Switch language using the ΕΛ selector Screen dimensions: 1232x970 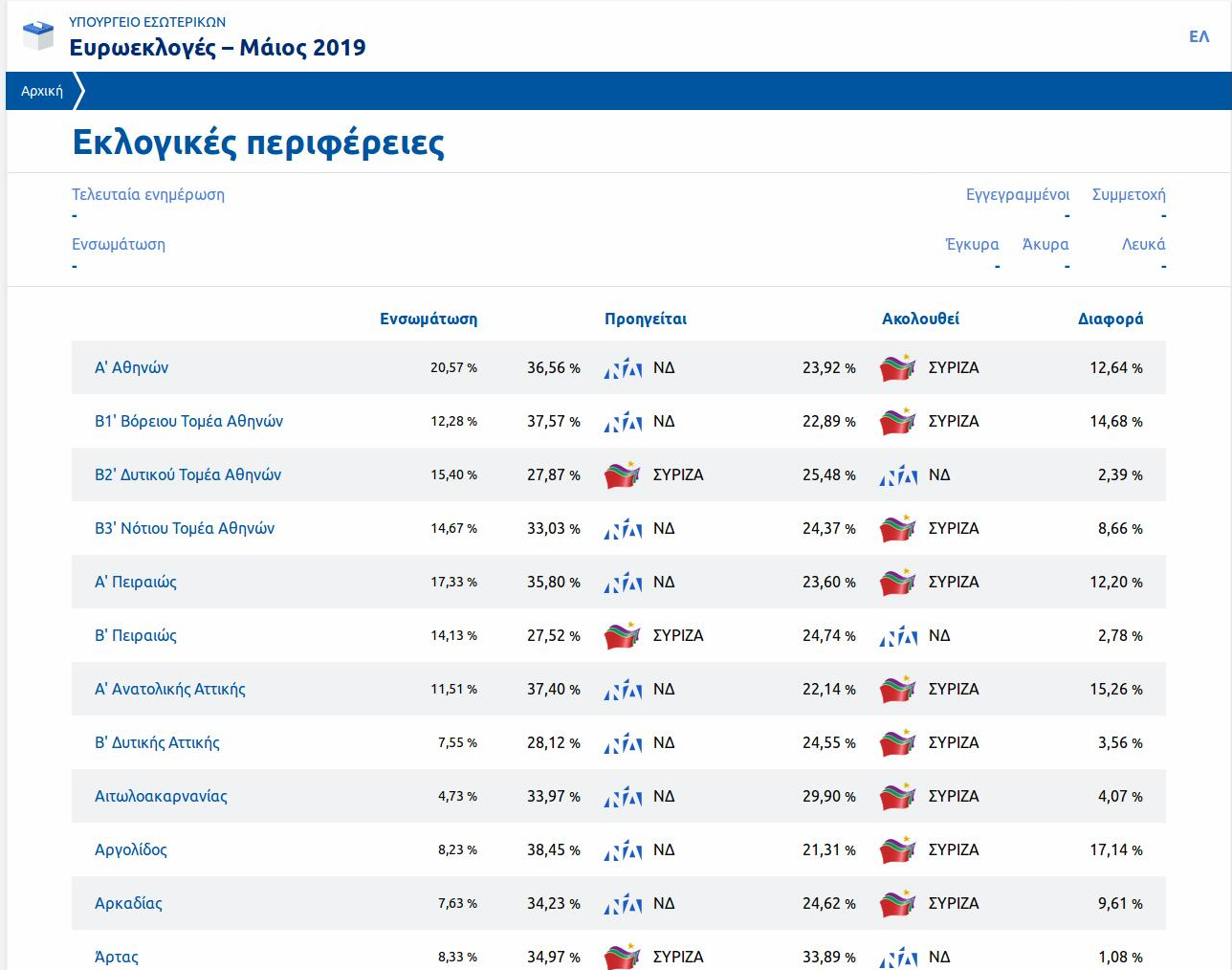click(1199, 36)
